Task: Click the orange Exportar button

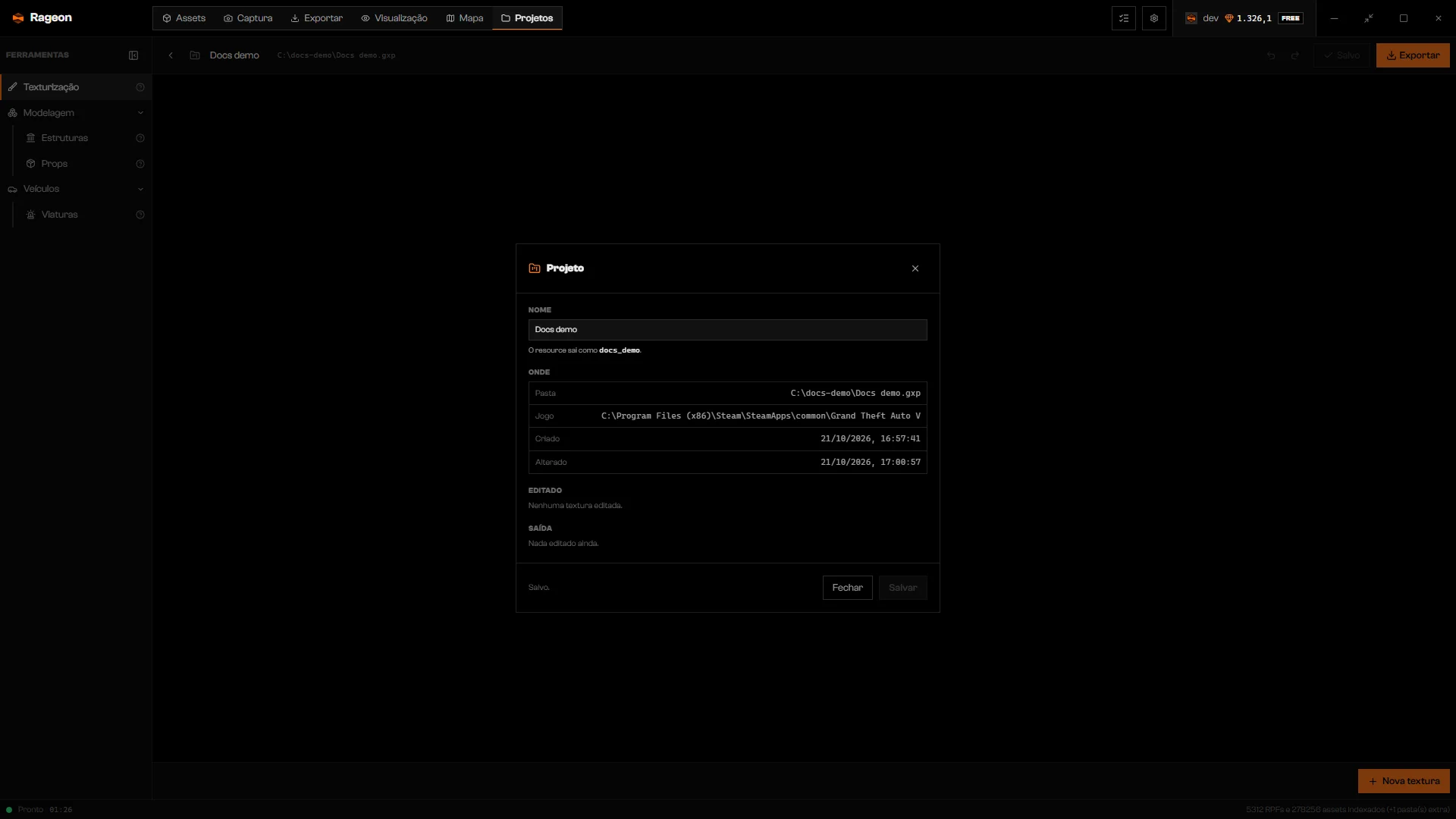Action: [x=1413, y=55]
